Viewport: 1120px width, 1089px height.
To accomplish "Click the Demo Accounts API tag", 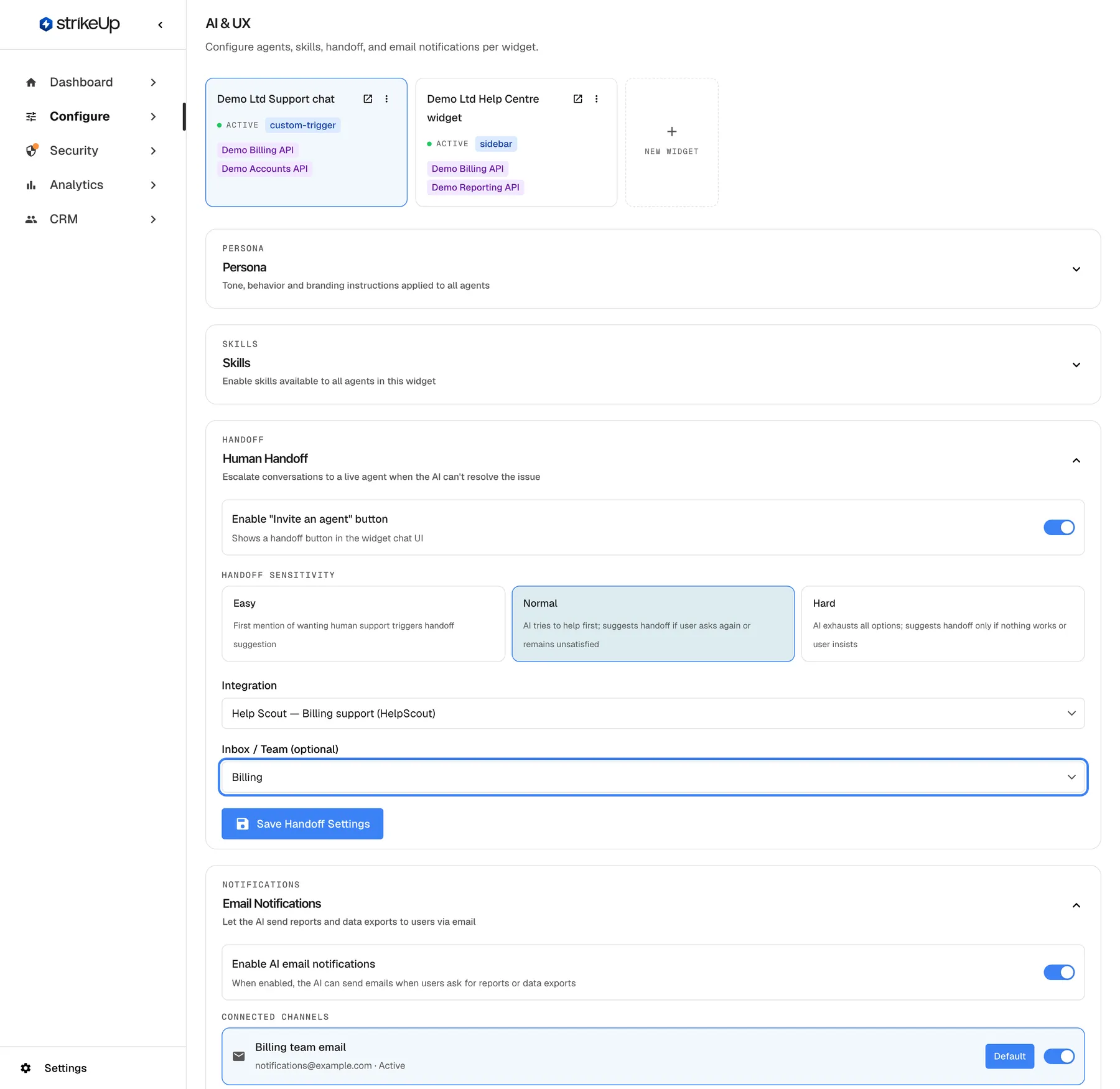I will point(264,169).
